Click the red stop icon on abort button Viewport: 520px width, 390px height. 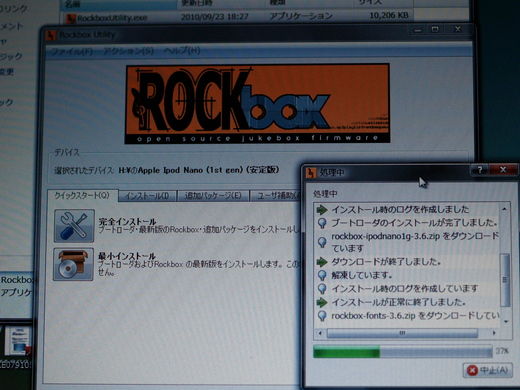[472, 370]
